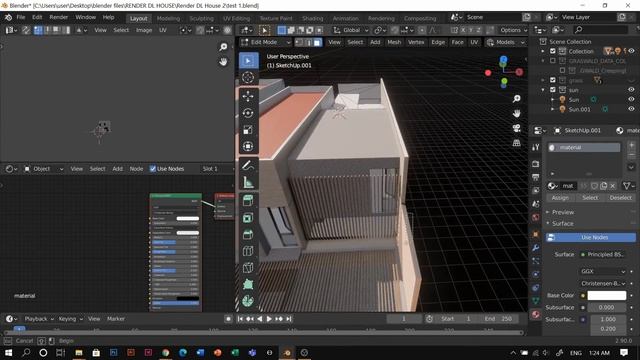Viewport: 640px width, 360px height.
Task: Pick the Bevel tool
Action: click(x=248, y=234)
